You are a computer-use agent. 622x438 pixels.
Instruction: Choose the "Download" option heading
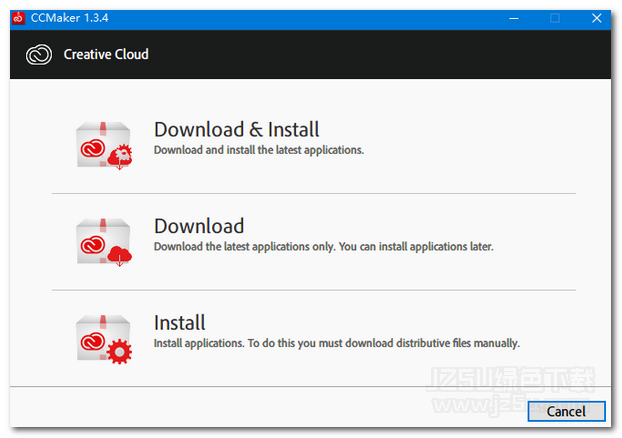coord(199,226)
